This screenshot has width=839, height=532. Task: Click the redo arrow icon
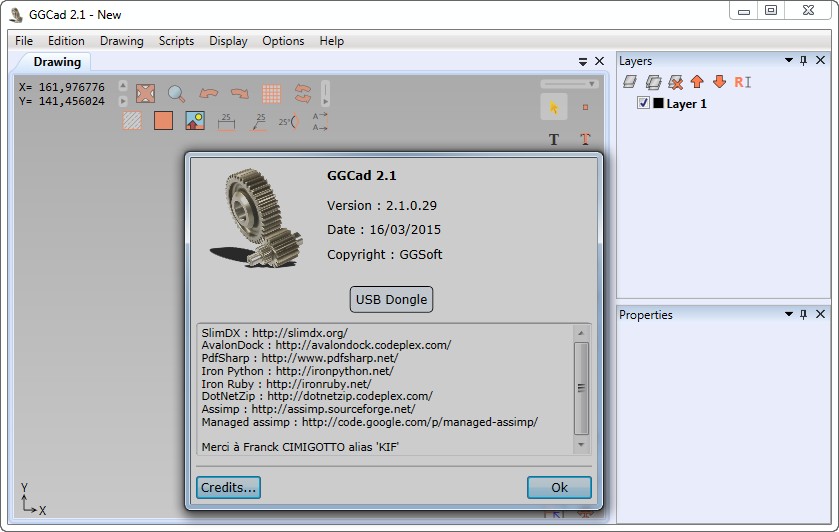click(240, 93)
